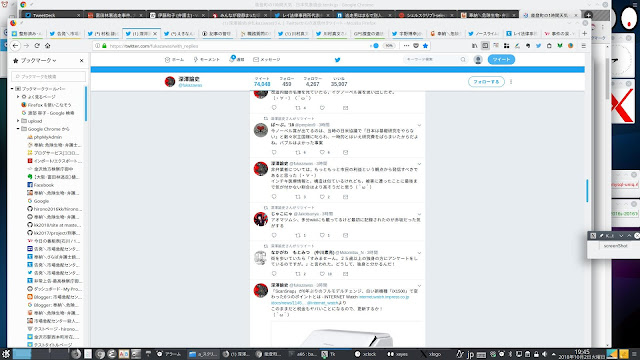Collapse the ブックマークツールバー folder
The height and width of the screenshot is (360, 640).
[12, 89]
